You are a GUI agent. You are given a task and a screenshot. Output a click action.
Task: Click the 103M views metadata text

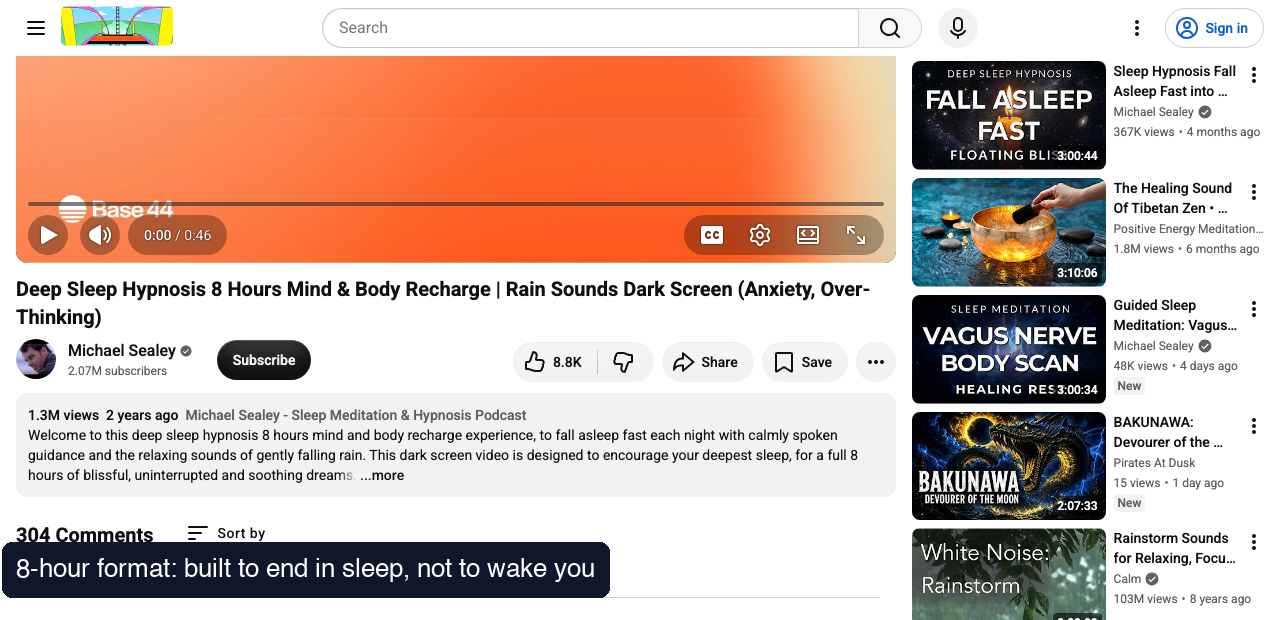coord(1145,599)
